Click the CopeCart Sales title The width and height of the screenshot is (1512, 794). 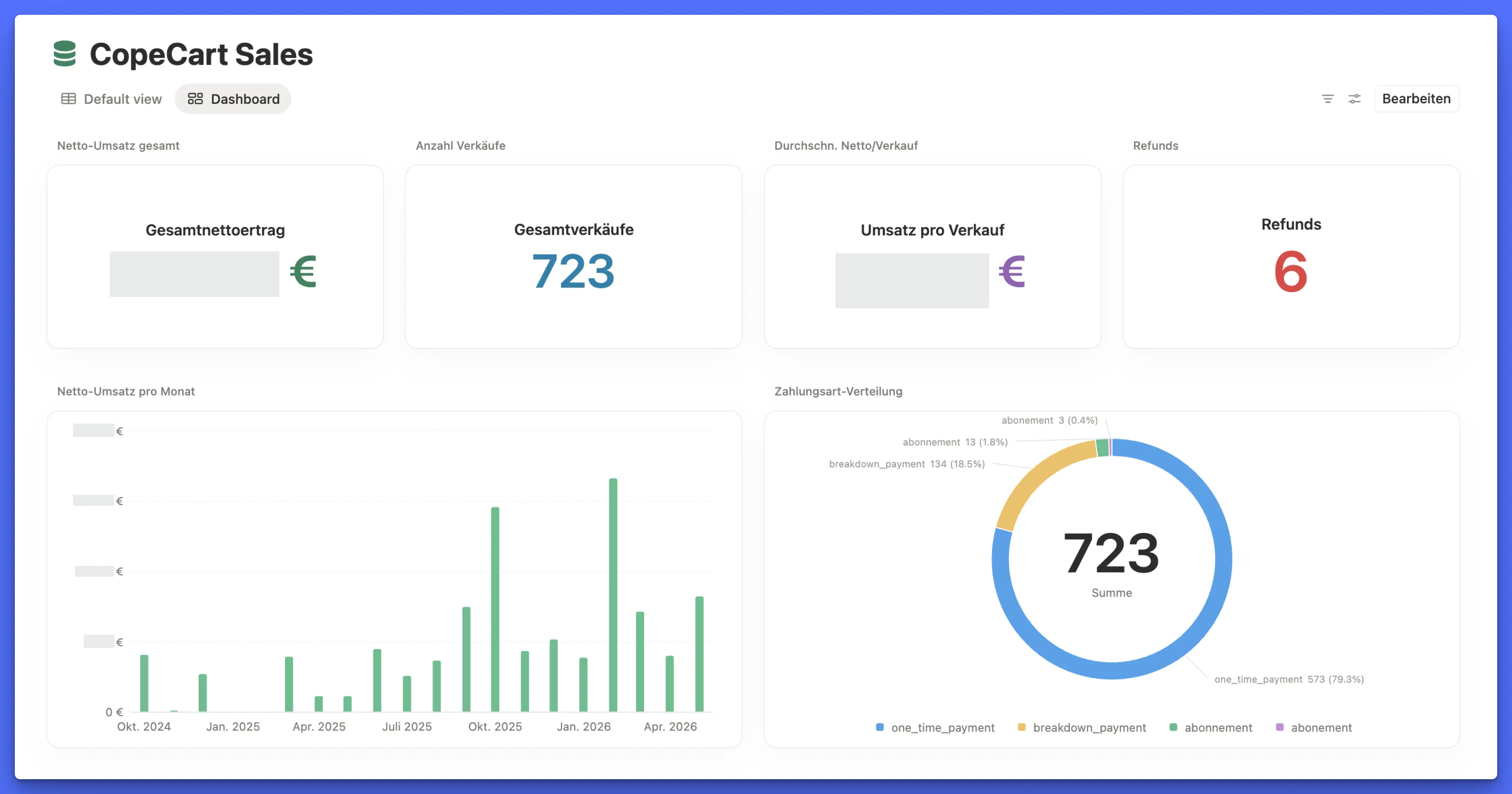click(201, 54)
